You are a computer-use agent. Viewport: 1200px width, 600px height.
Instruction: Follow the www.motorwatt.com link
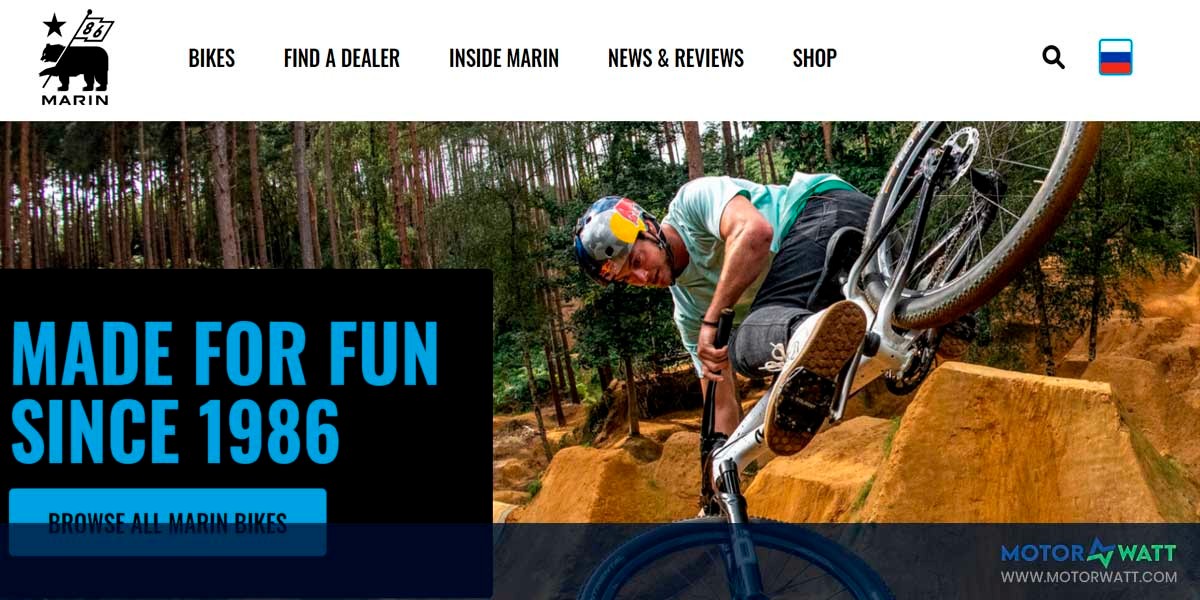(x=1089, y=577)
